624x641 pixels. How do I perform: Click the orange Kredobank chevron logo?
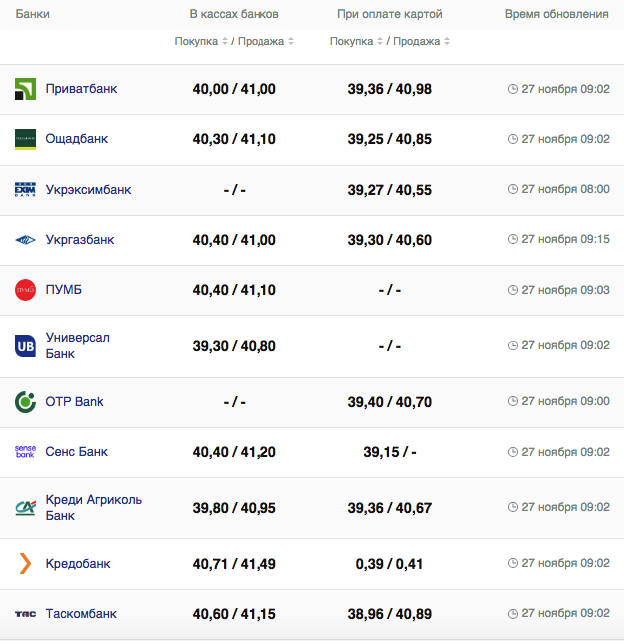pyautogui.click(x=25, y=564)
